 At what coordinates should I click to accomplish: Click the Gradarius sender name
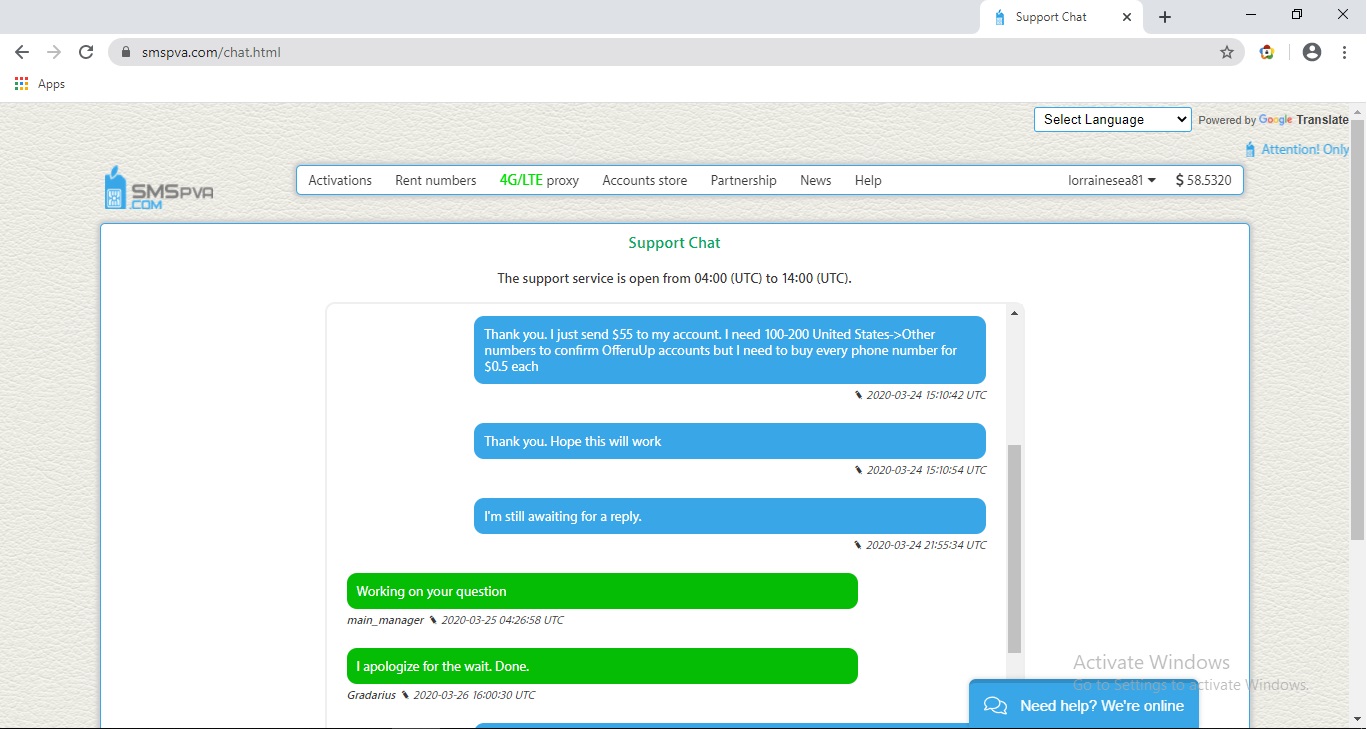(x=371, y=695)
